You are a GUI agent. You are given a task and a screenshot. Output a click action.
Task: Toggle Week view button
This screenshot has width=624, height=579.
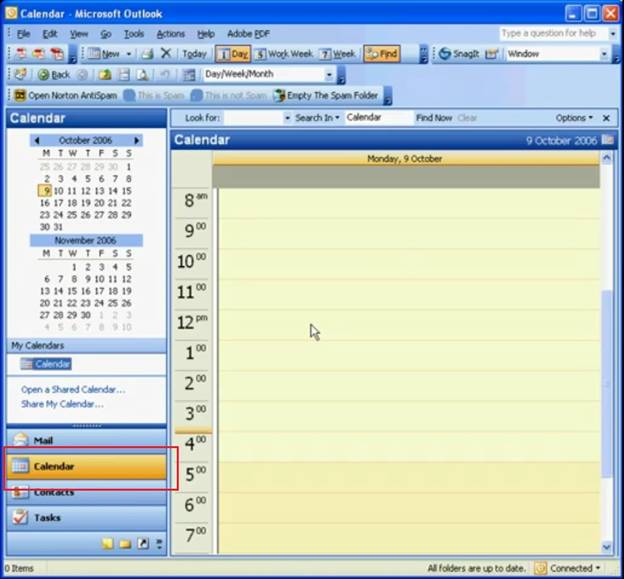[x=337, y=54]
